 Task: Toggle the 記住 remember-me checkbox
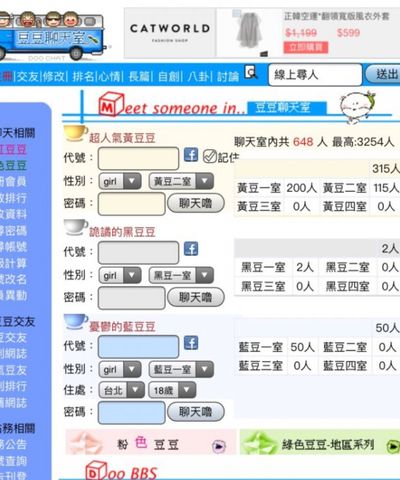(210, 156)
